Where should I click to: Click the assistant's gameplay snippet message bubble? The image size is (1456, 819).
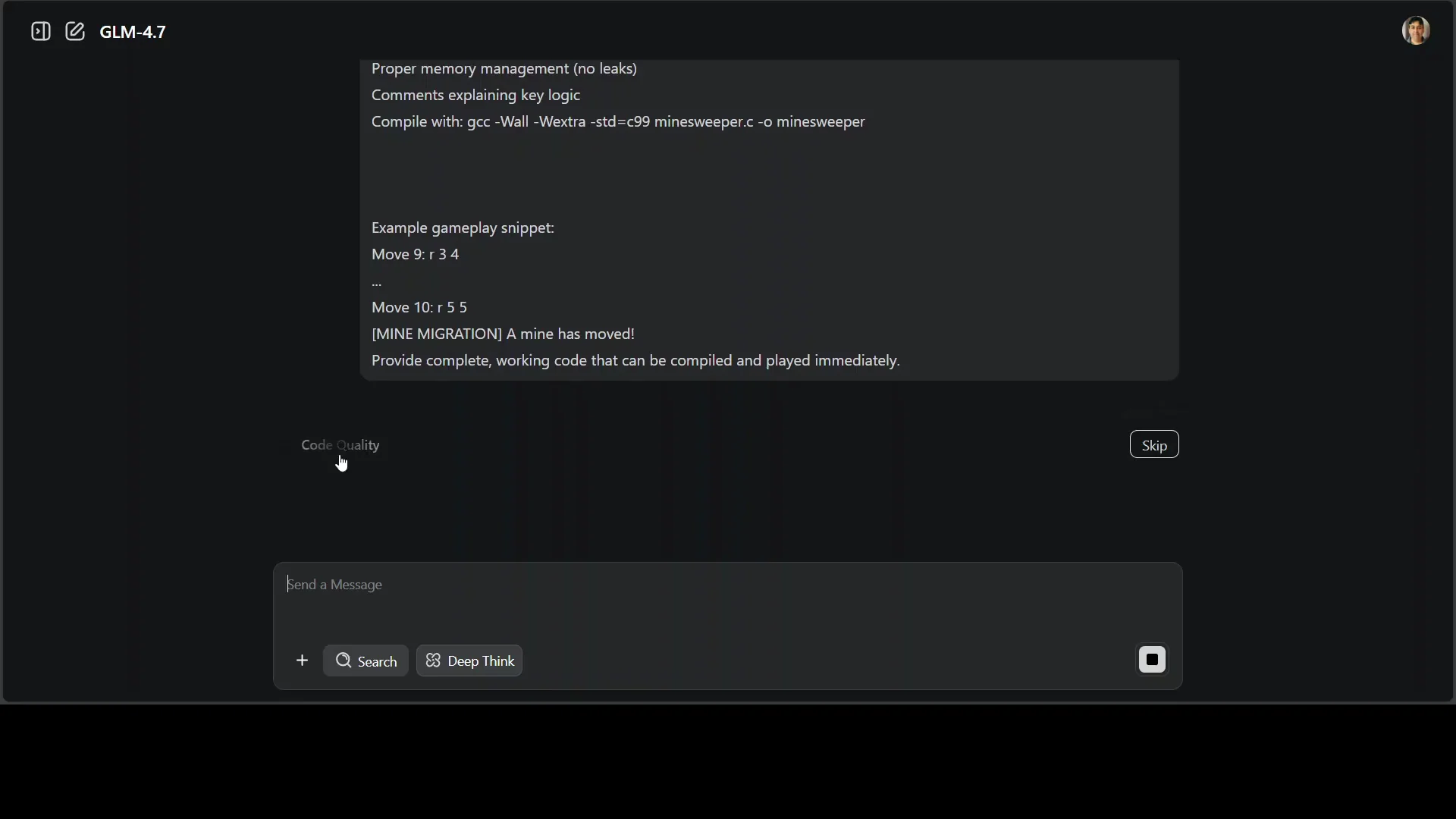[770, 220]
